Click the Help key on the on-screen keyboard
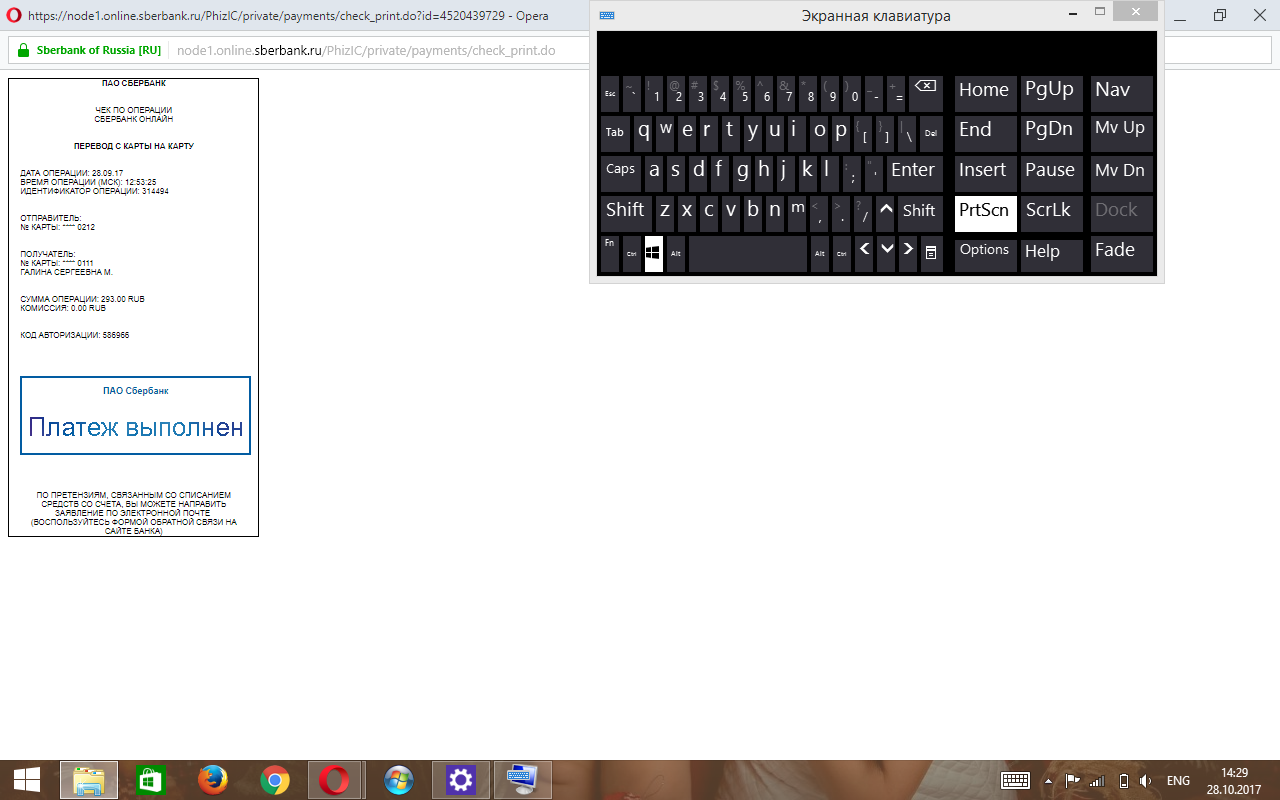The height and width of the screenshot is (800, 1280). coord(1052,254)
